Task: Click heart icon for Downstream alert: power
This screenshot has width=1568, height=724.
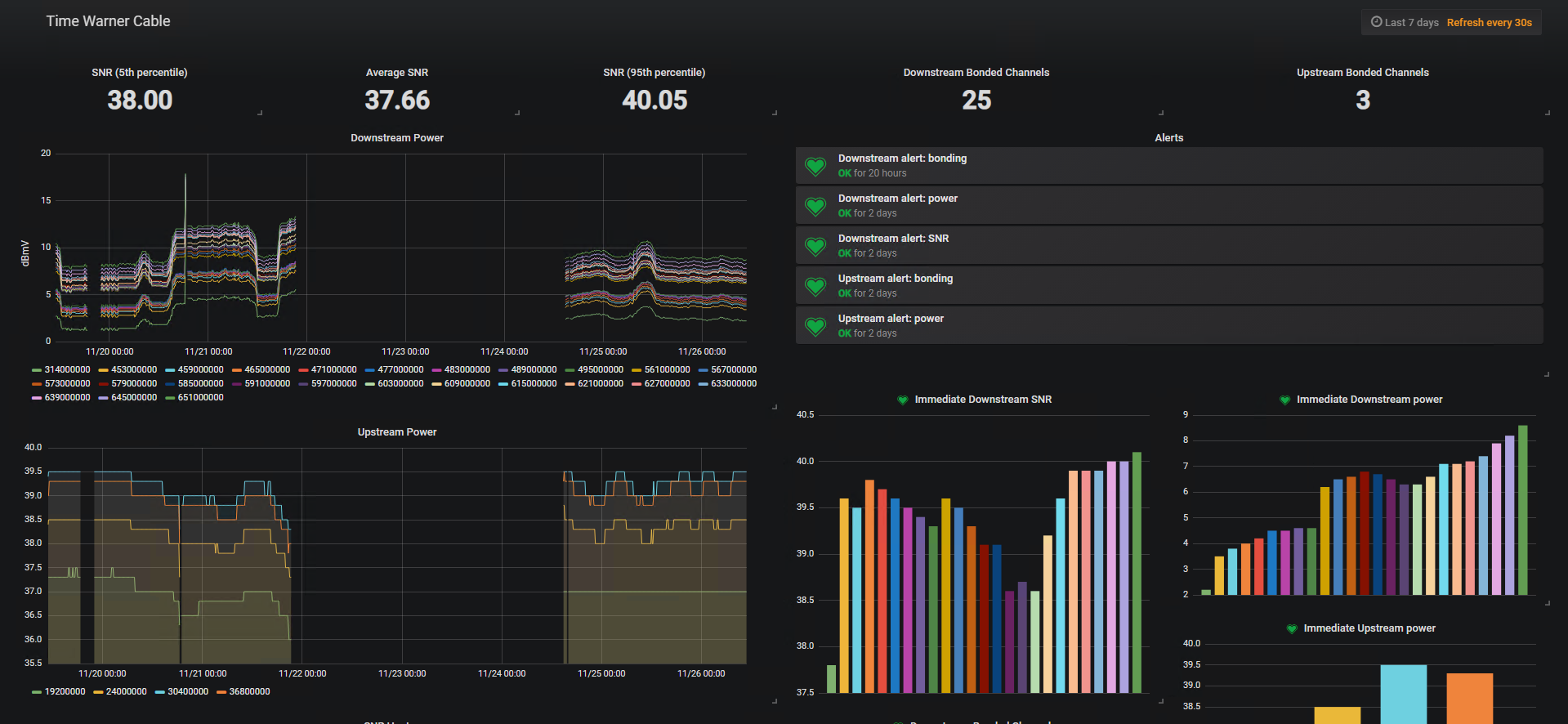Action: pos(815,206)
